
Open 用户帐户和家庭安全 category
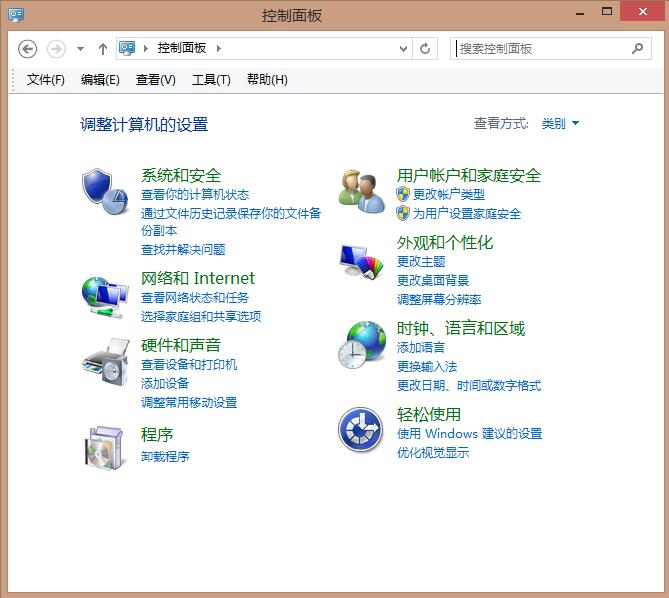pyautogui.click(x=469, y=175)
